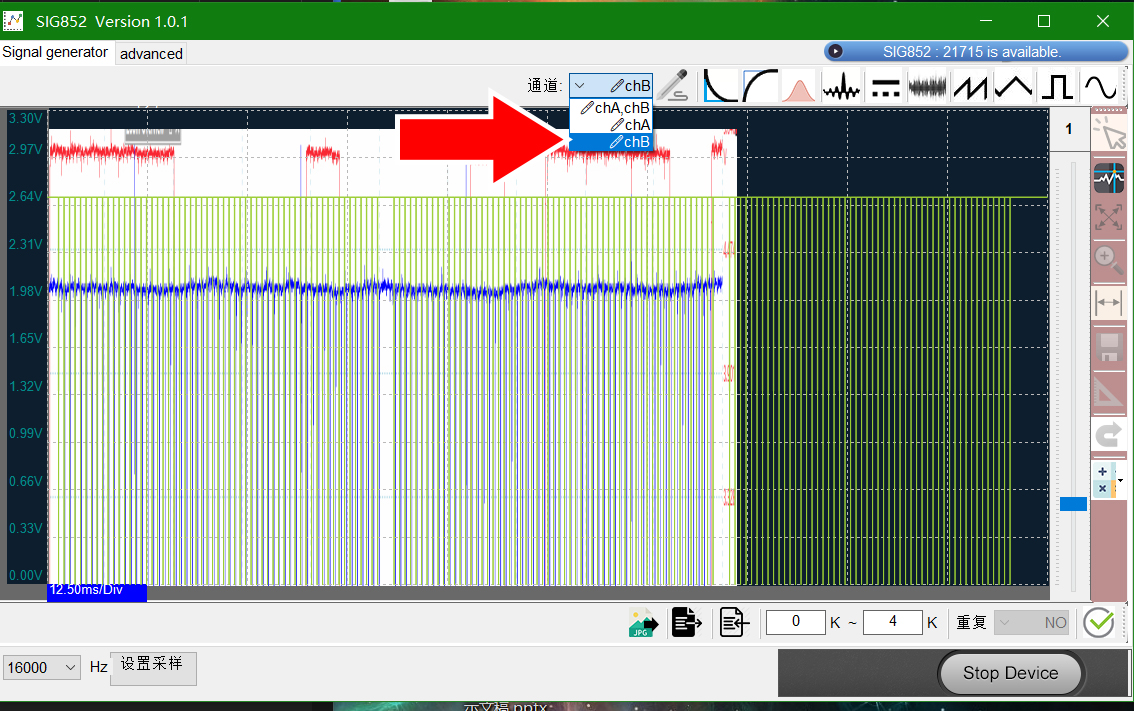Open the Signal generator tab
Viewport: 1134px width, 711px height.
point(55,52)
